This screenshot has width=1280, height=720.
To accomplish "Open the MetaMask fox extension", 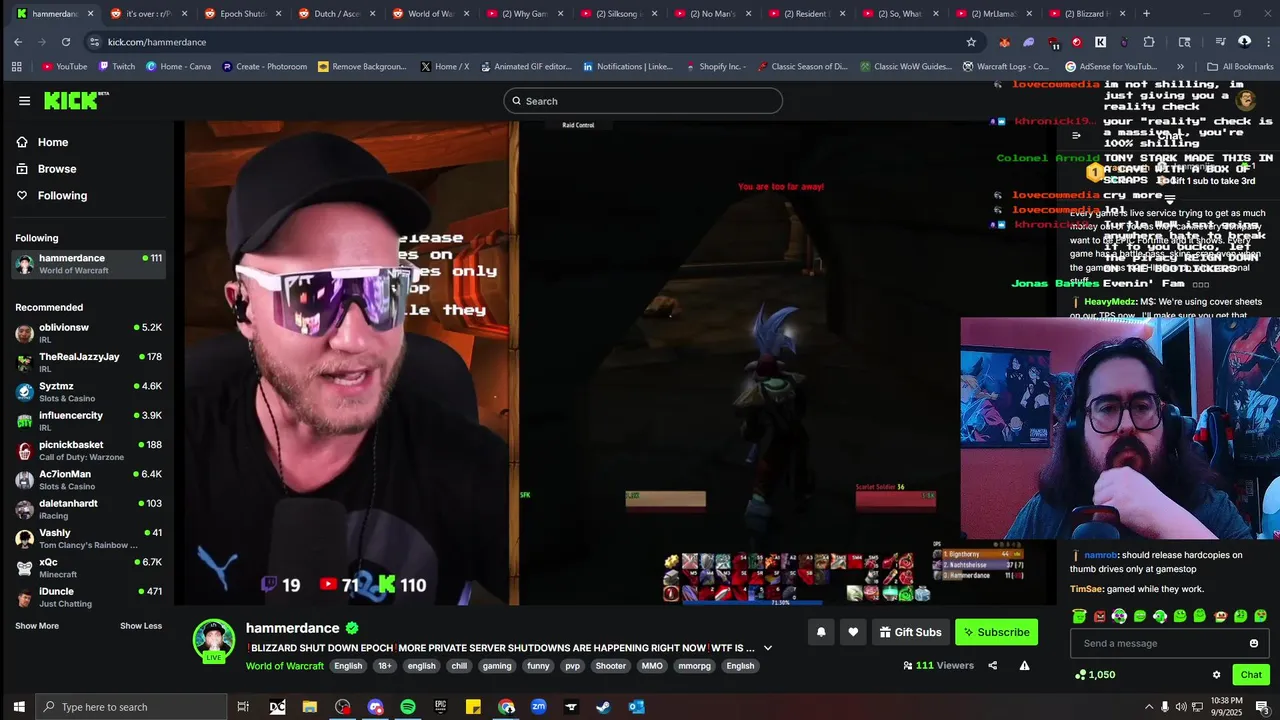I will [x=1005, y=42].
